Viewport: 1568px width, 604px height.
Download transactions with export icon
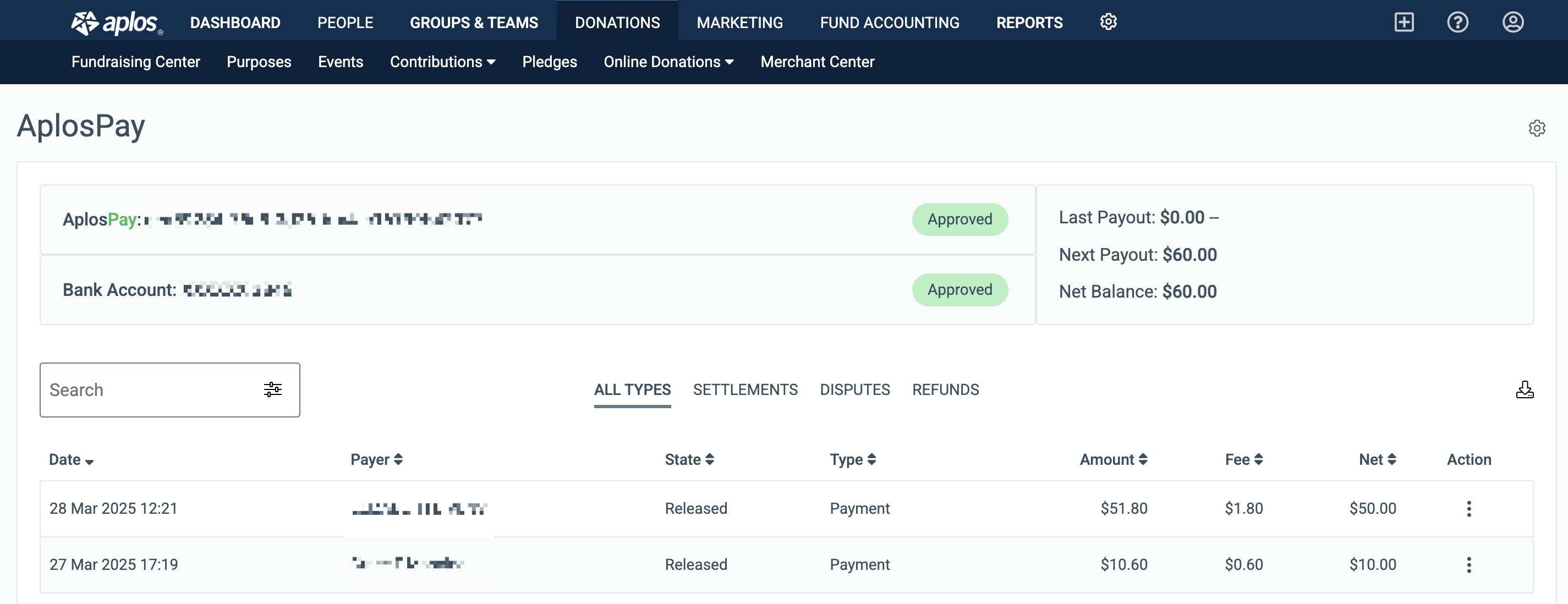coord(1524,389)
